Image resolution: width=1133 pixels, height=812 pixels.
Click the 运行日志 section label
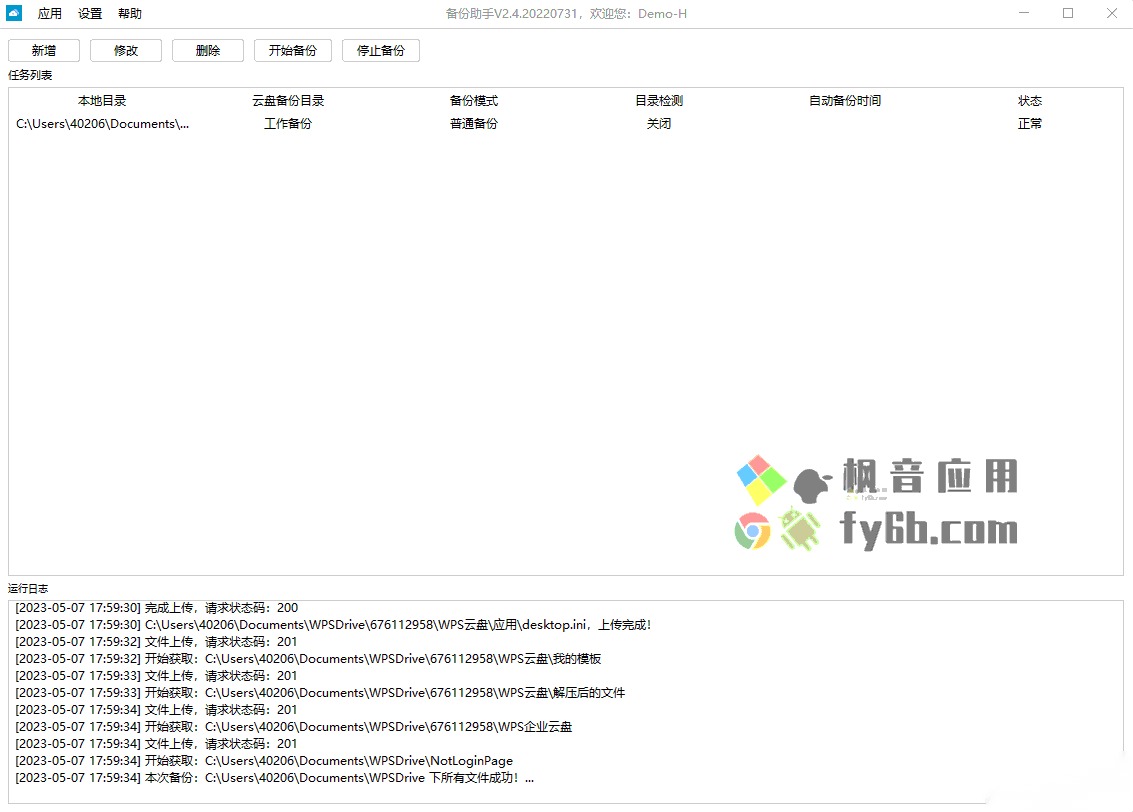[28, 589]
